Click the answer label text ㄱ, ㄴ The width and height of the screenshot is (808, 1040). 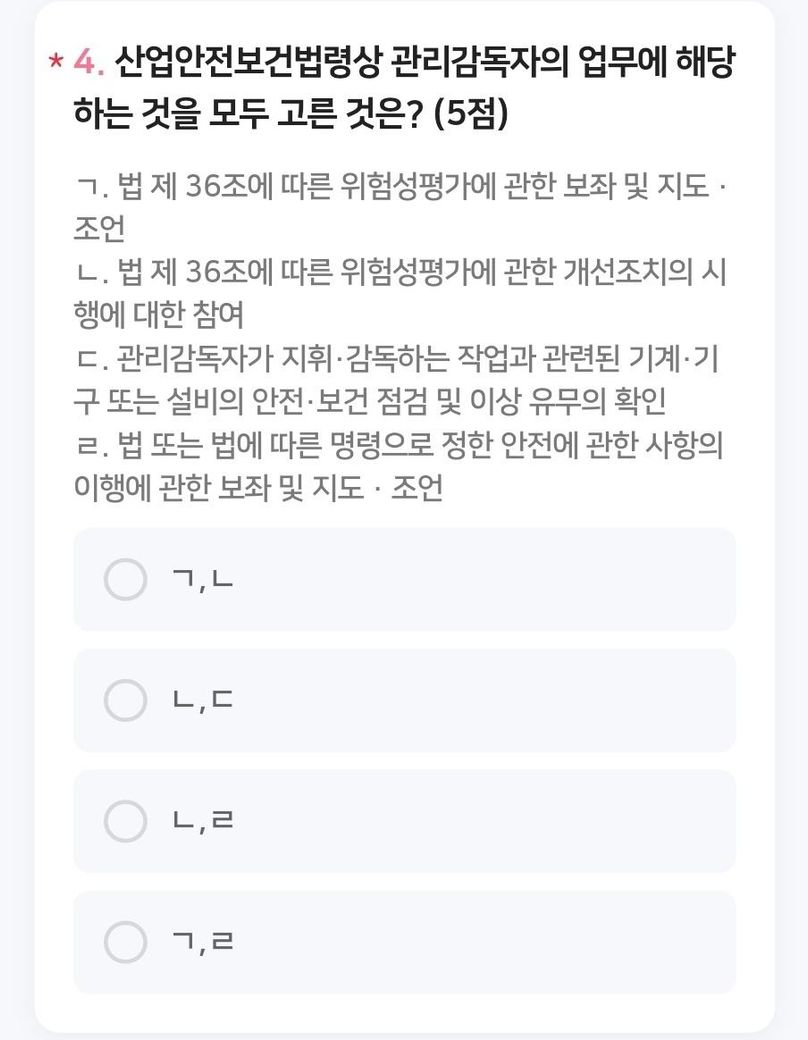point(203,580)
